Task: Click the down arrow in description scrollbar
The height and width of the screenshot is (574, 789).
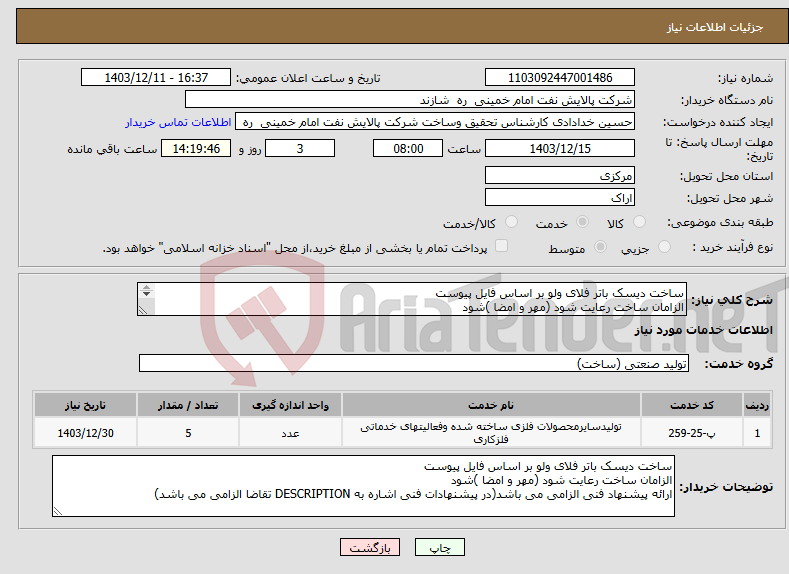Action: coord(146,294)
